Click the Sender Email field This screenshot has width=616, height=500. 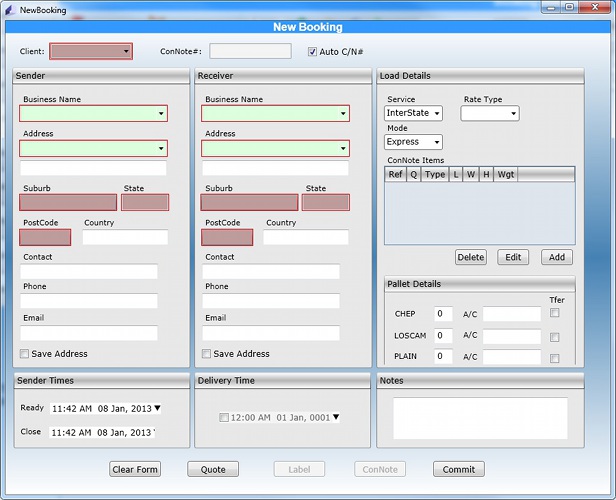click(89, 333)
